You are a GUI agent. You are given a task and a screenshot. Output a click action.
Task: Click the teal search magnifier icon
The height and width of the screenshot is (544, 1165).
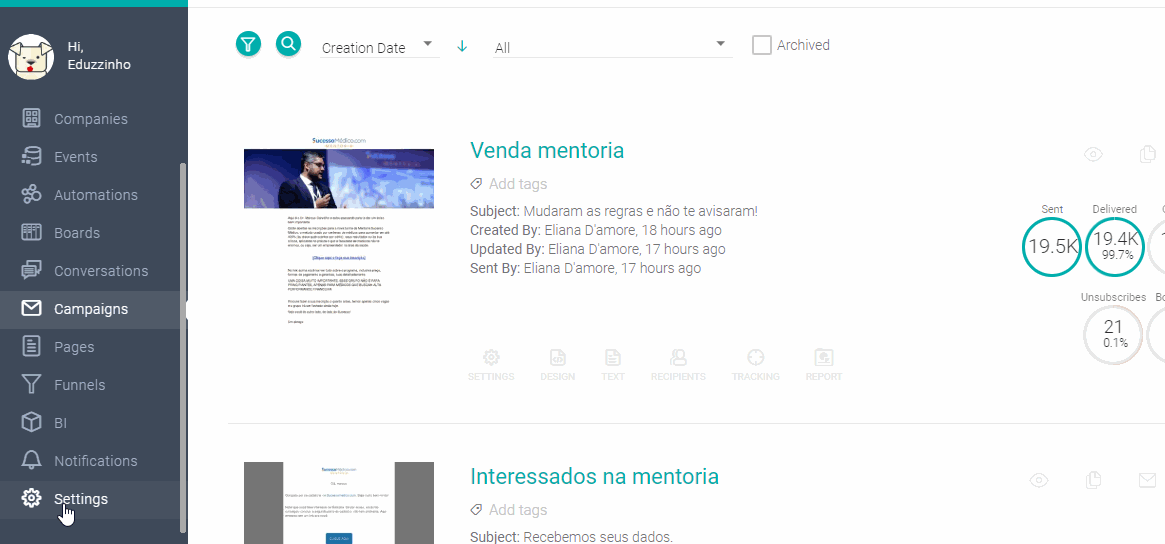(x=288, y=44)
